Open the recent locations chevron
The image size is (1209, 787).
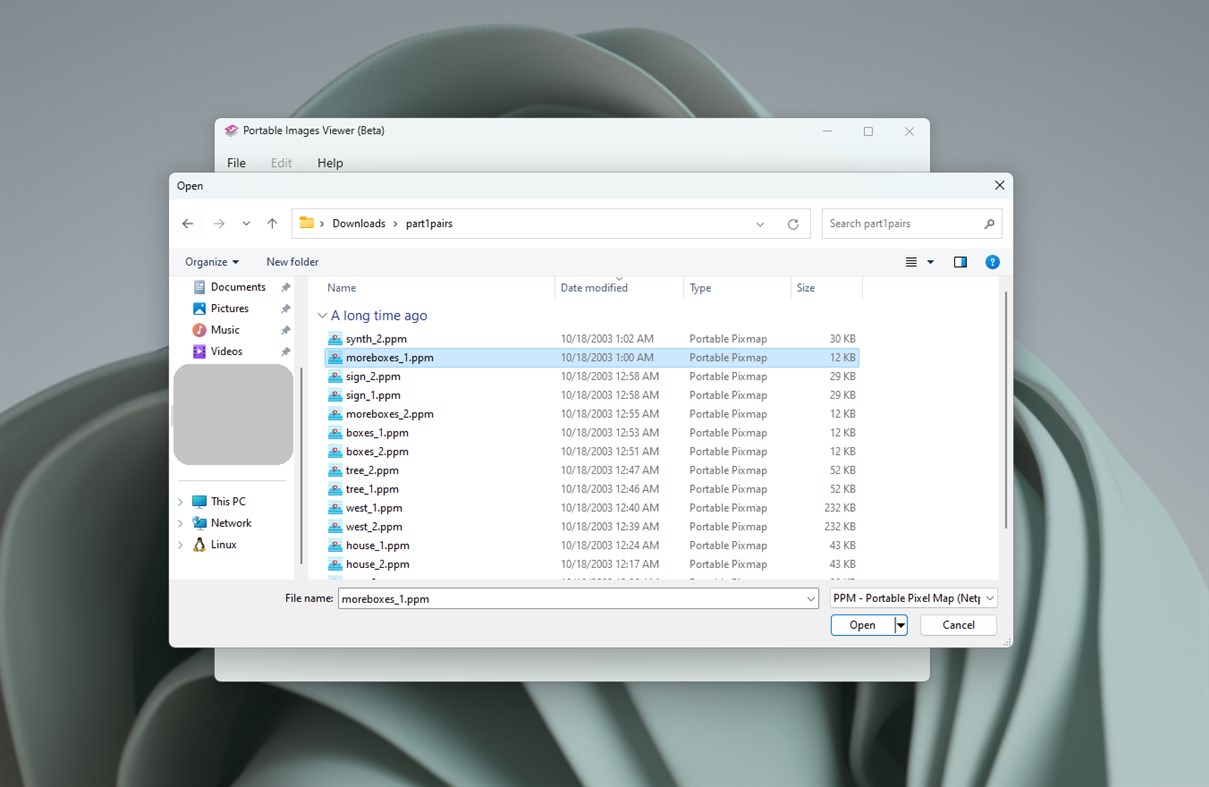[x=246, y=224]
